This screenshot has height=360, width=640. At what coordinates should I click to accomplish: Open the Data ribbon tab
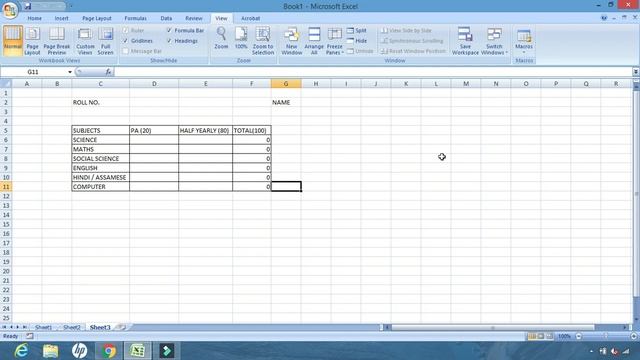pos(166,18)
